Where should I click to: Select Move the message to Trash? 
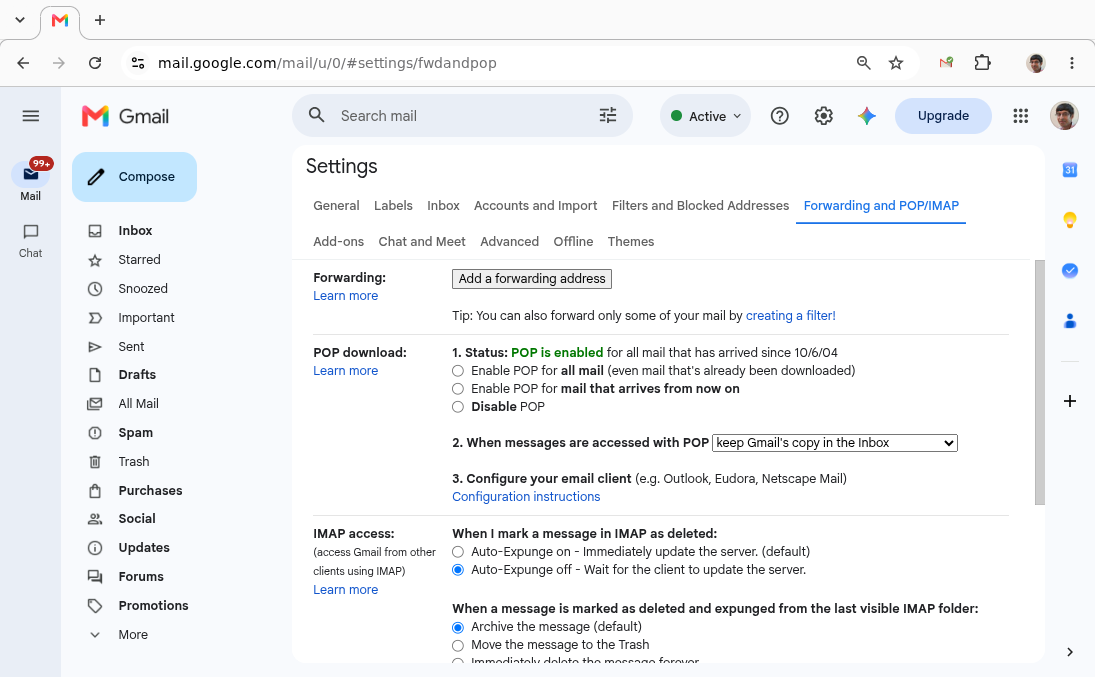click(457, 646)
